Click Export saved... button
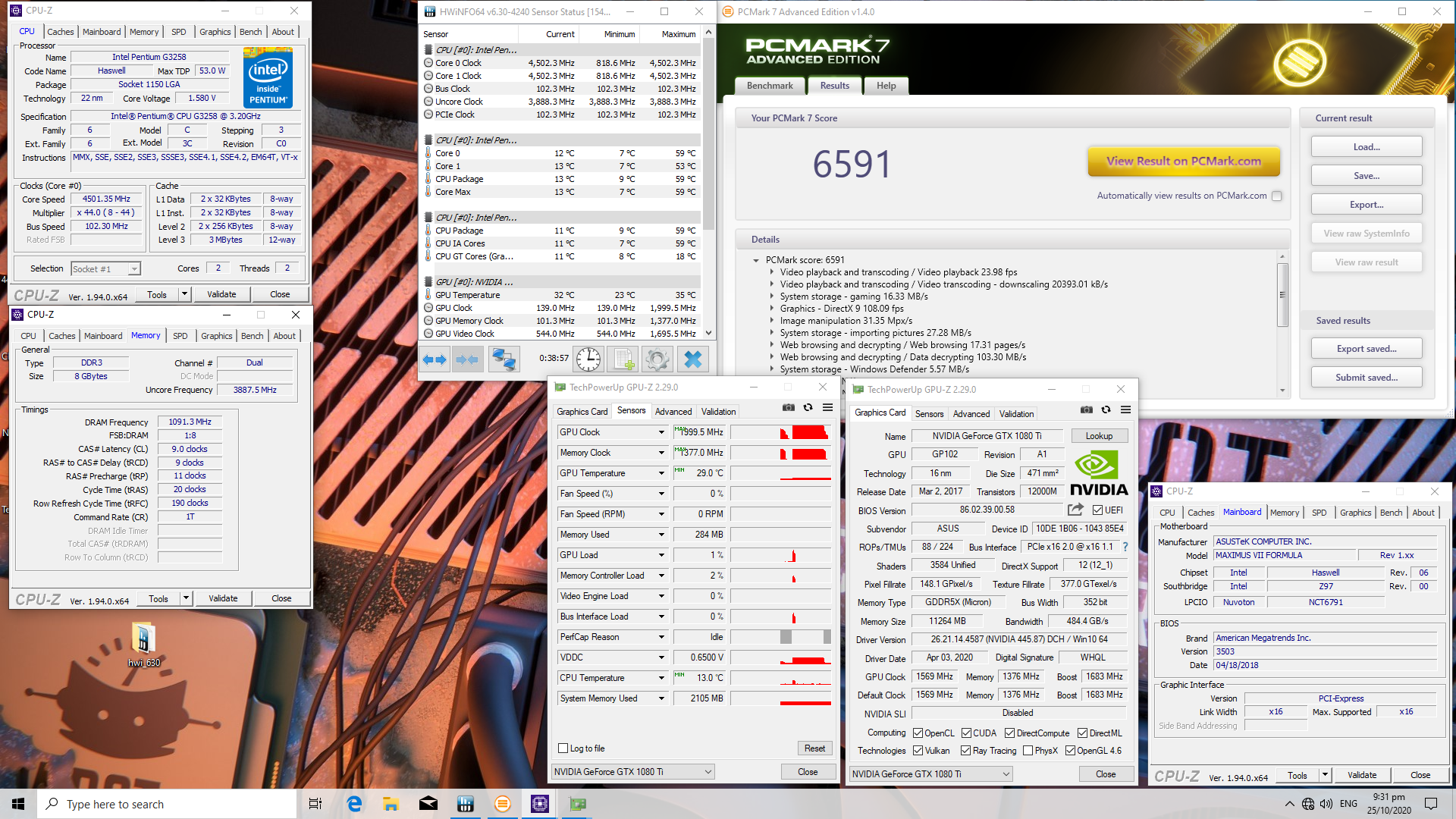Viewport: 1456px width, 819px height. click(1367, 349)
